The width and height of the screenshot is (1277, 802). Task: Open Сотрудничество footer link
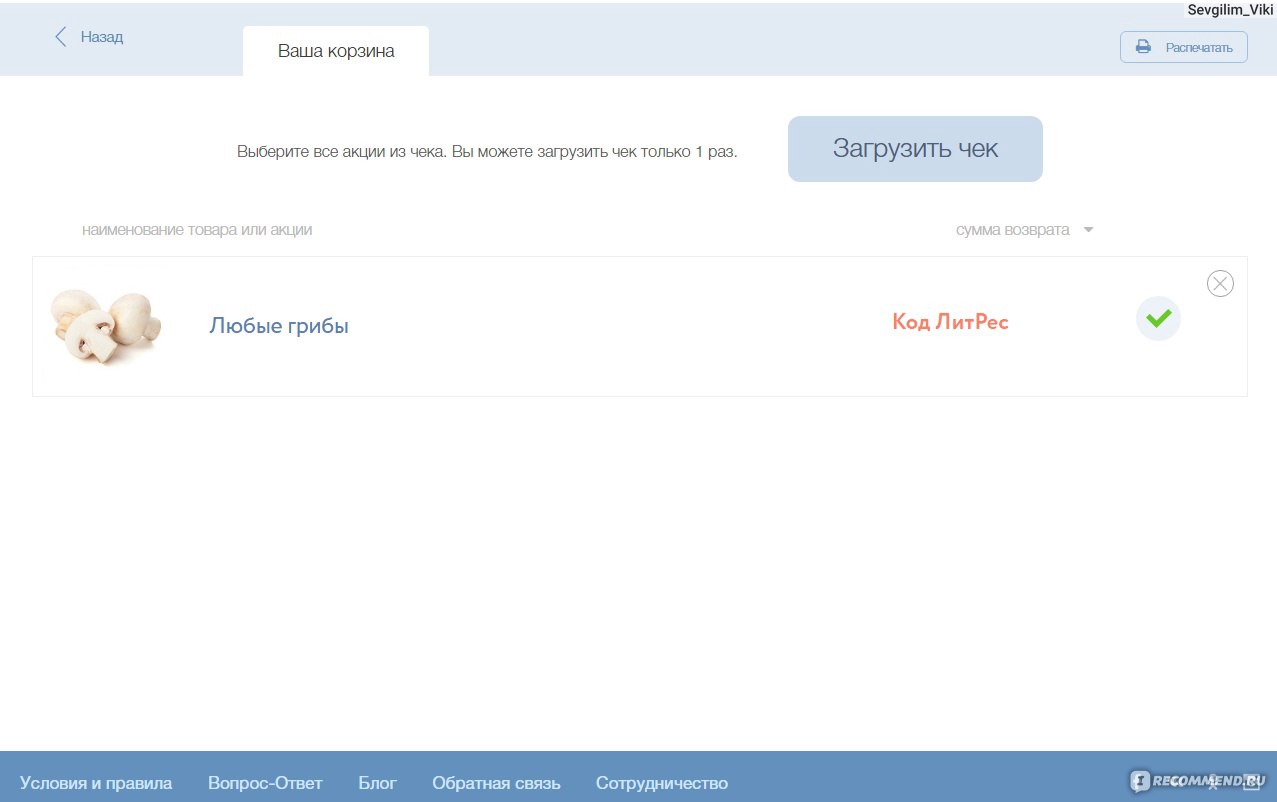coord(662,783)
